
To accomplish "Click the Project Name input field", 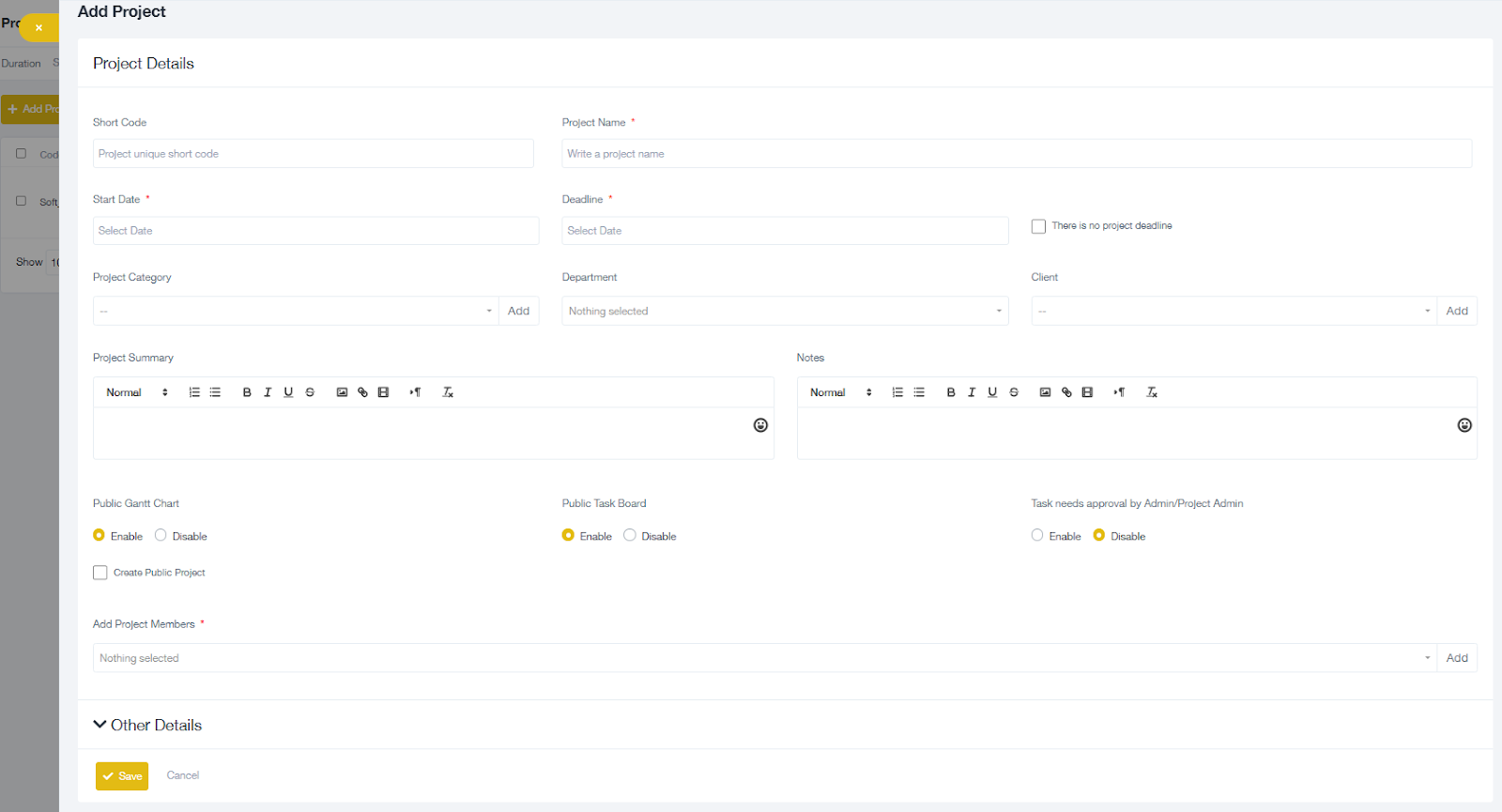I will [x=1017, y=154].
